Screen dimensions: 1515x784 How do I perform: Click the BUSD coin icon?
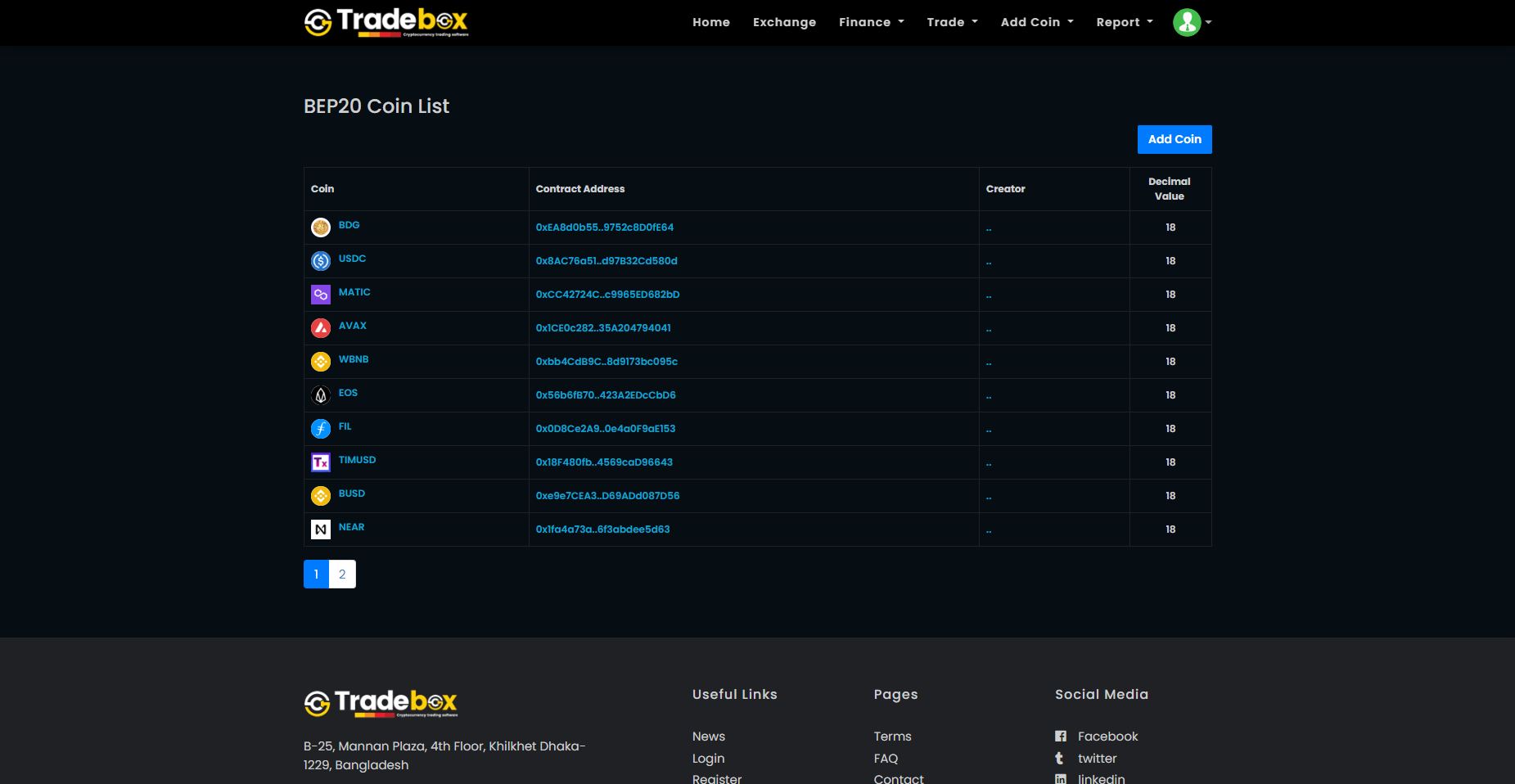pos(321,496)
